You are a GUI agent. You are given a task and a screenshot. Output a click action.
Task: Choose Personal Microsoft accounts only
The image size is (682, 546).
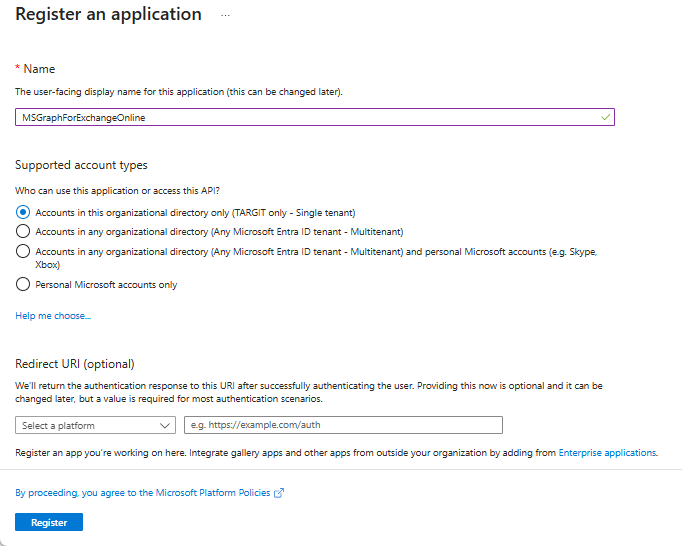point(23,284)
